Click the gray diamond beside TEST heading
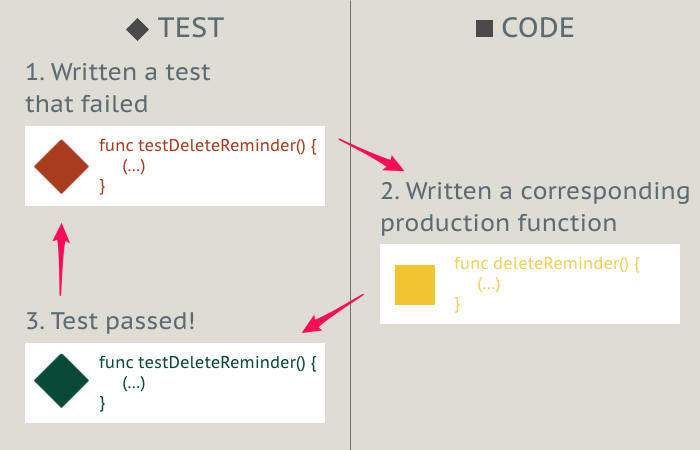This screenshot has height=450, width=700. (138, 29)
